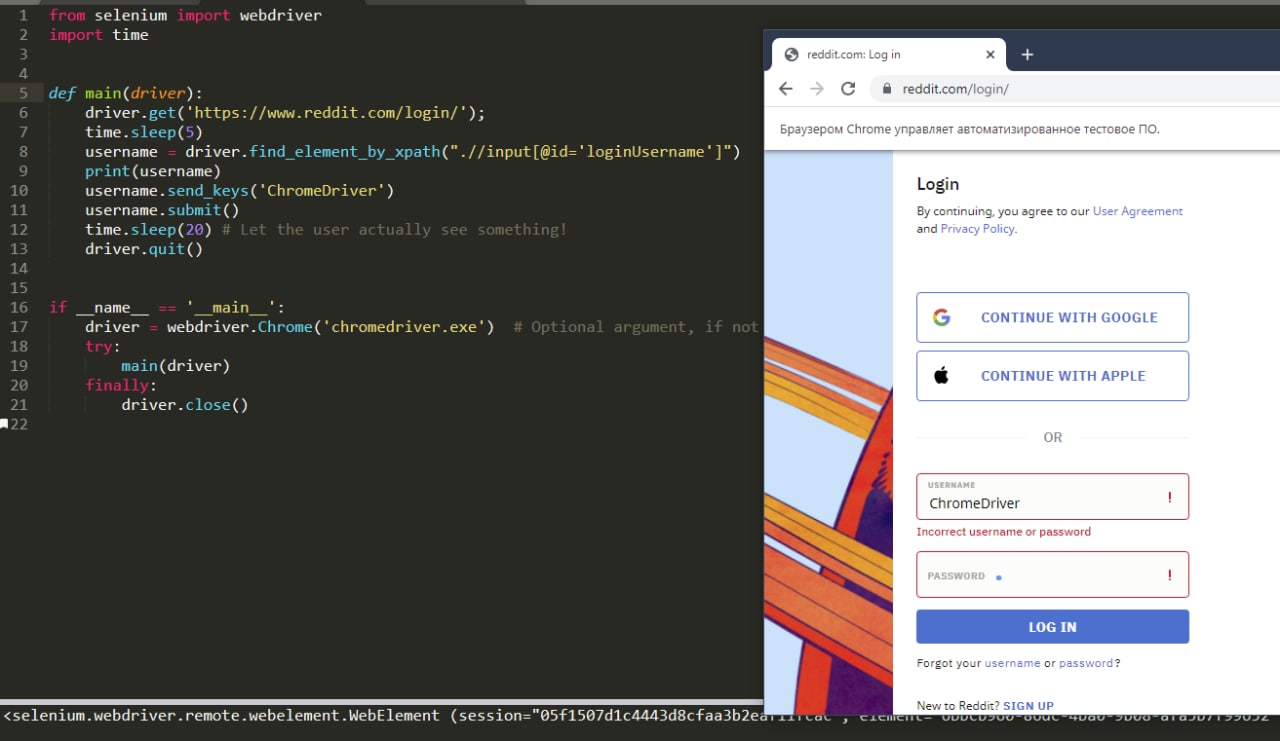This screenshot has height=741, width=1280.
Task: Click the 'finally:' line
Action: click(x=121, y=386)
